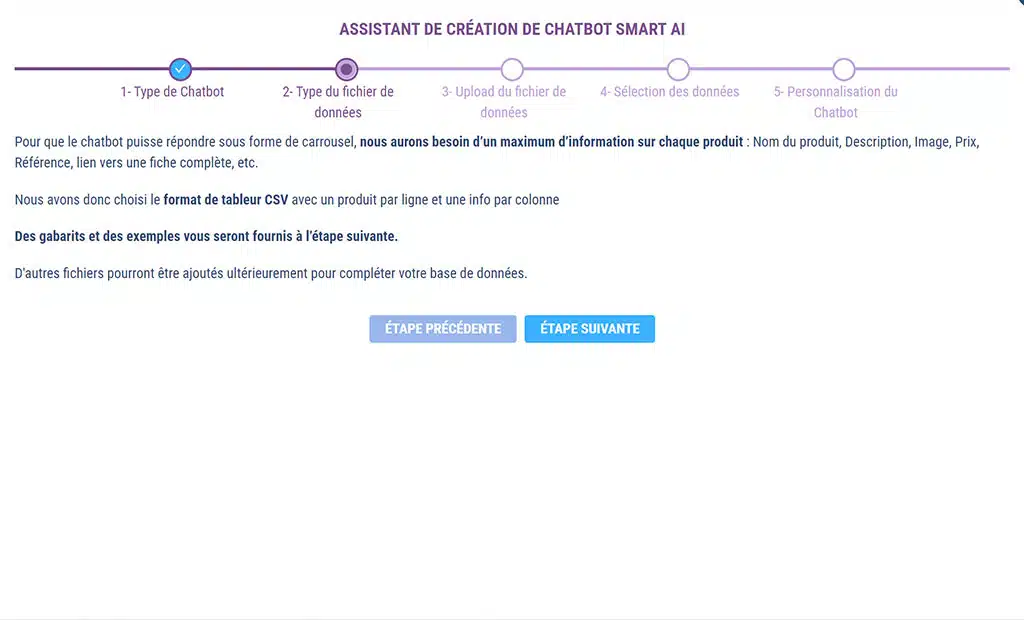Click the bold 'Des gabarits et des exemples' sentence
The image size is (1024, 620).
(x=206, y=237)
